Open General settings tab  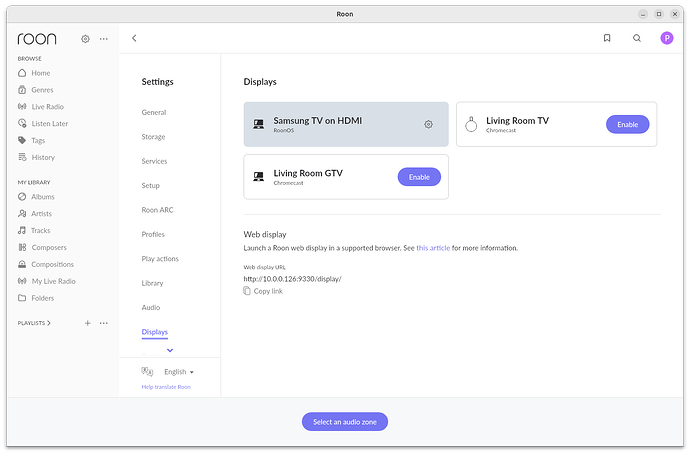(x=154, y=113)
